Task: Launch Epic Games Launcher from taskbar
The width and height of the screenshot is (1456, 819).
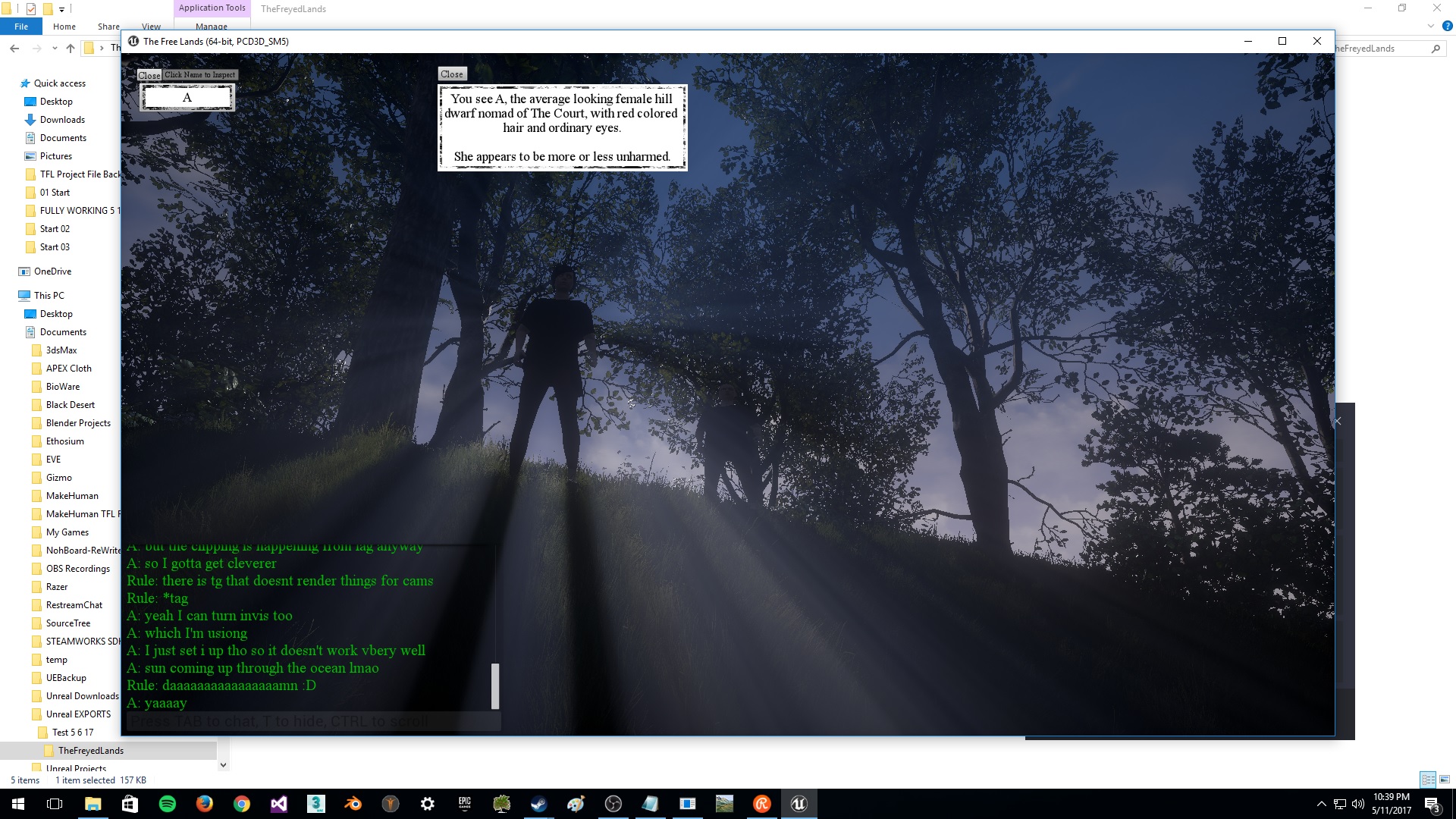Action: [x=464, y=804]
